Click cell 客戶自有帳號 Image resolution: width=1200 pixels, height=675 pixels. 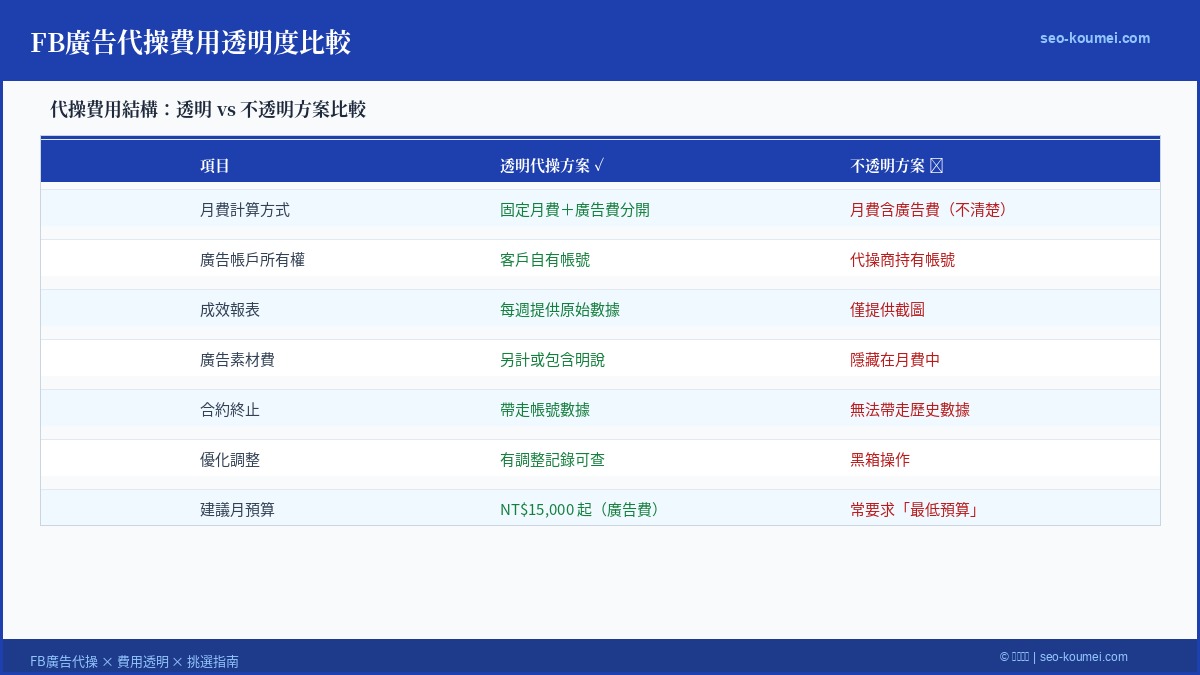click(545, 260)
